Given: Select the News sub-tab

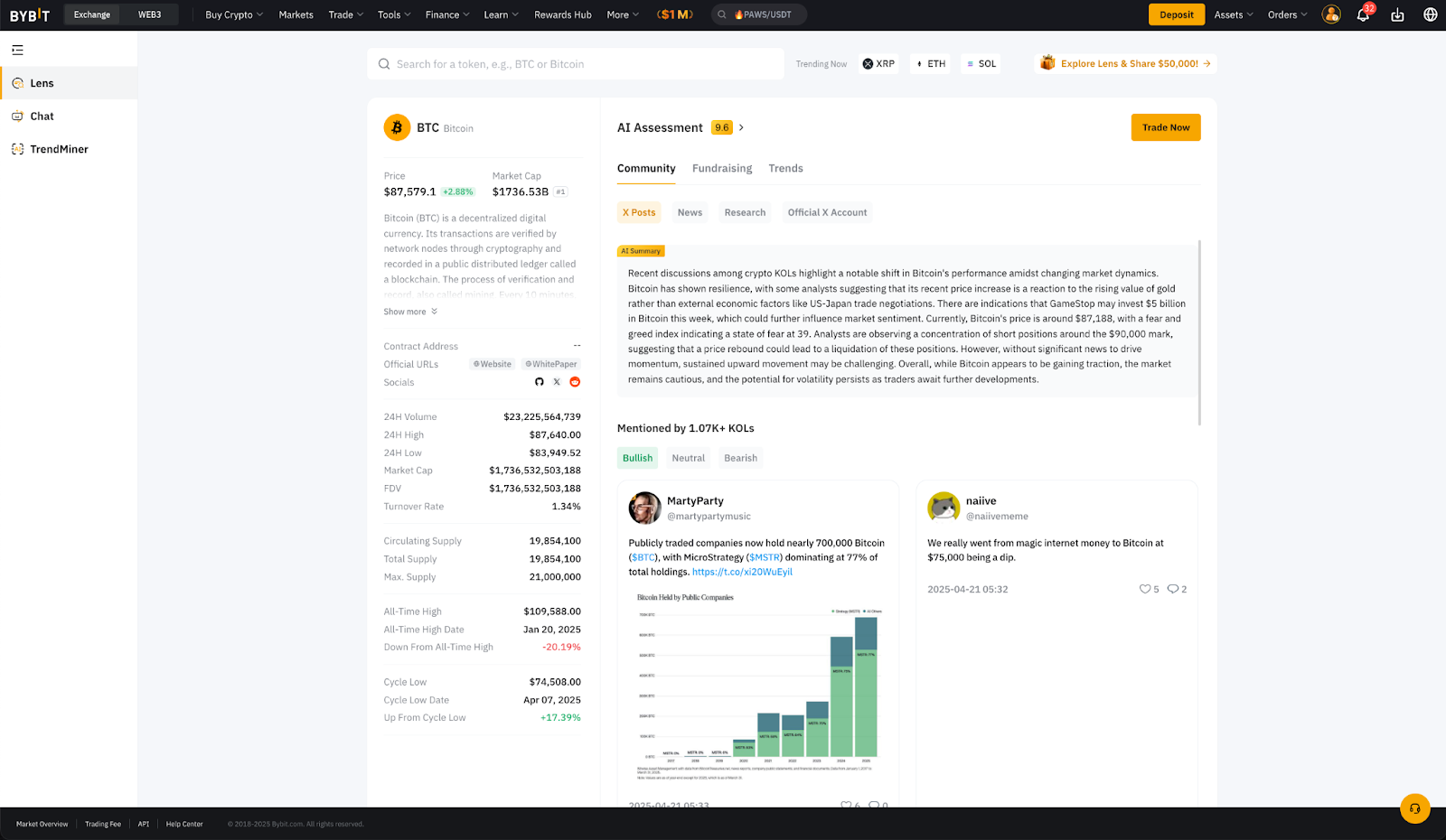Looking at the screenshot, I should (x=690, y=212).
